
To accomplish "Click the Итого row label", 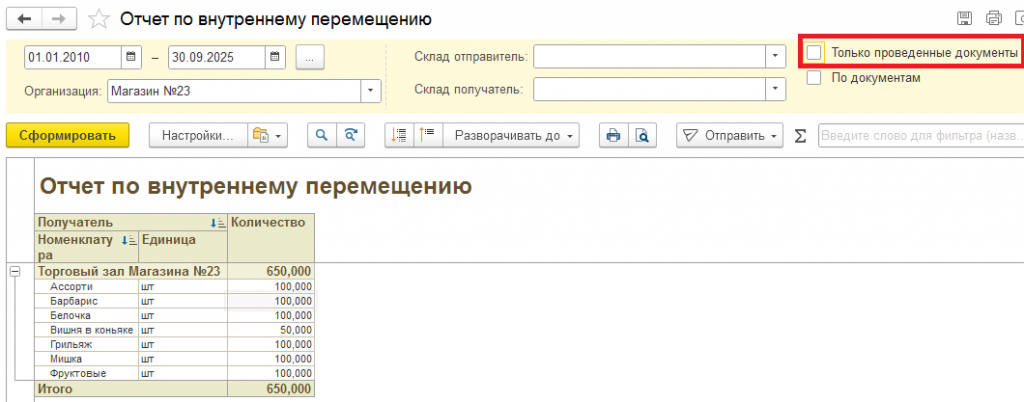I will tap(55, 389).
